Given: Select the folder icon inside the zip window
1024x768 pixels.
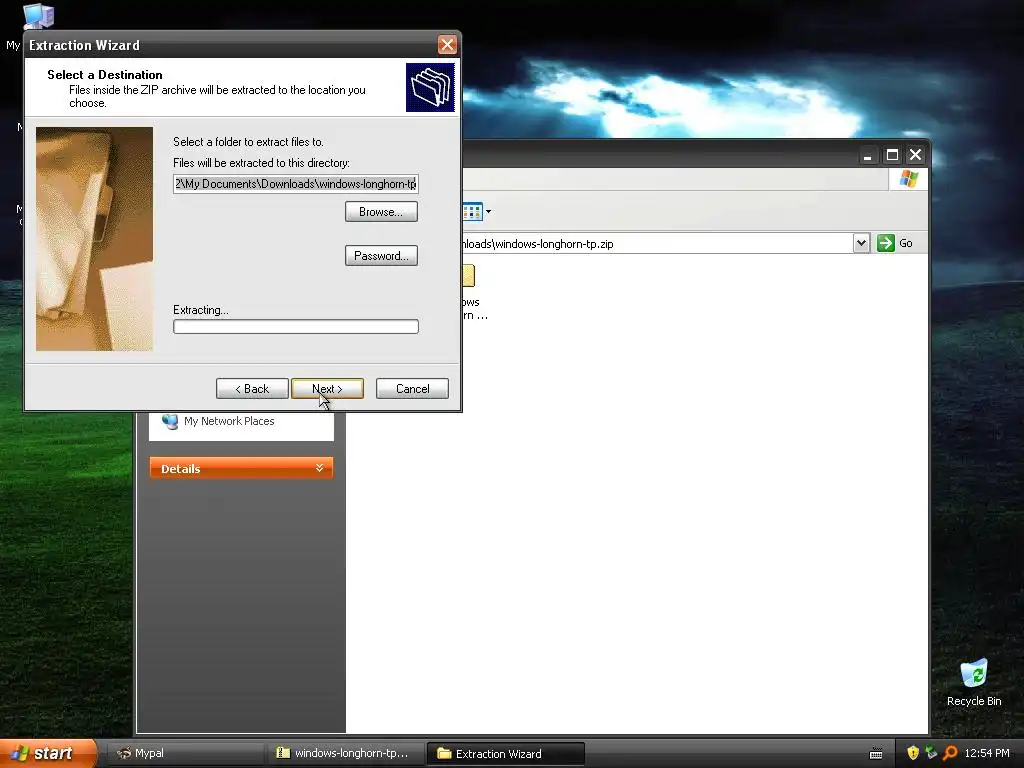Looking at the screenshot, I should [x=469, y=276].
